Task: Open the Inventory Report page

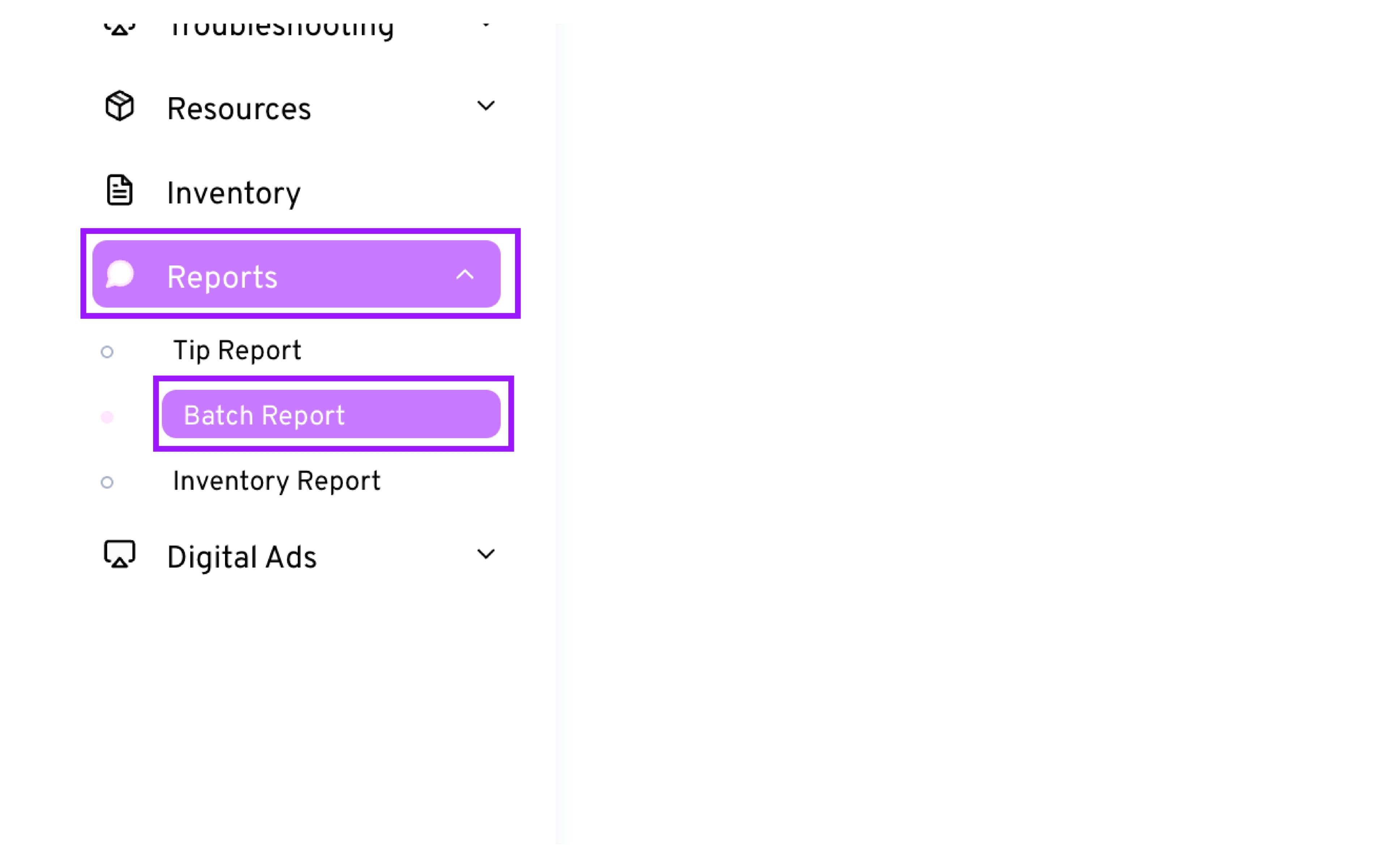Action: tap(276, 481)
